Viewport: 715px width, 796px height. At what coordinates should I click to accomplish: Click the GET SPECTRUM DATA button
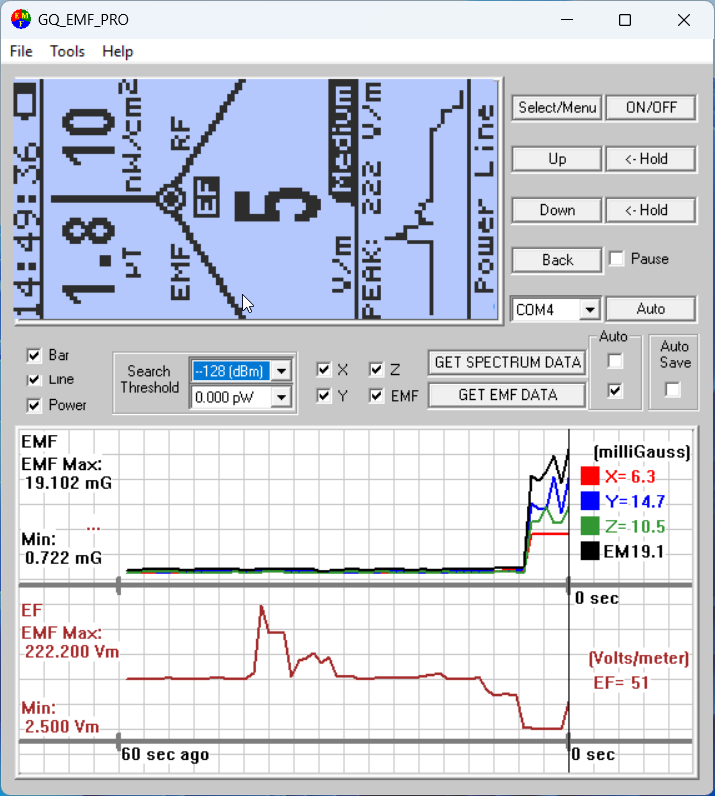pos(507,362)
